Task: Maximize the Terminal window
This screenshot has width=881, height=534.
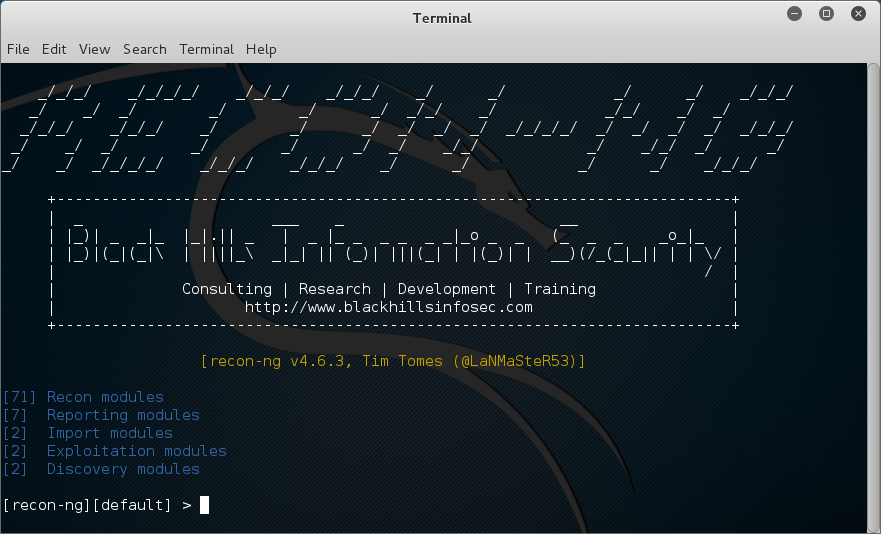Action: 826,13
